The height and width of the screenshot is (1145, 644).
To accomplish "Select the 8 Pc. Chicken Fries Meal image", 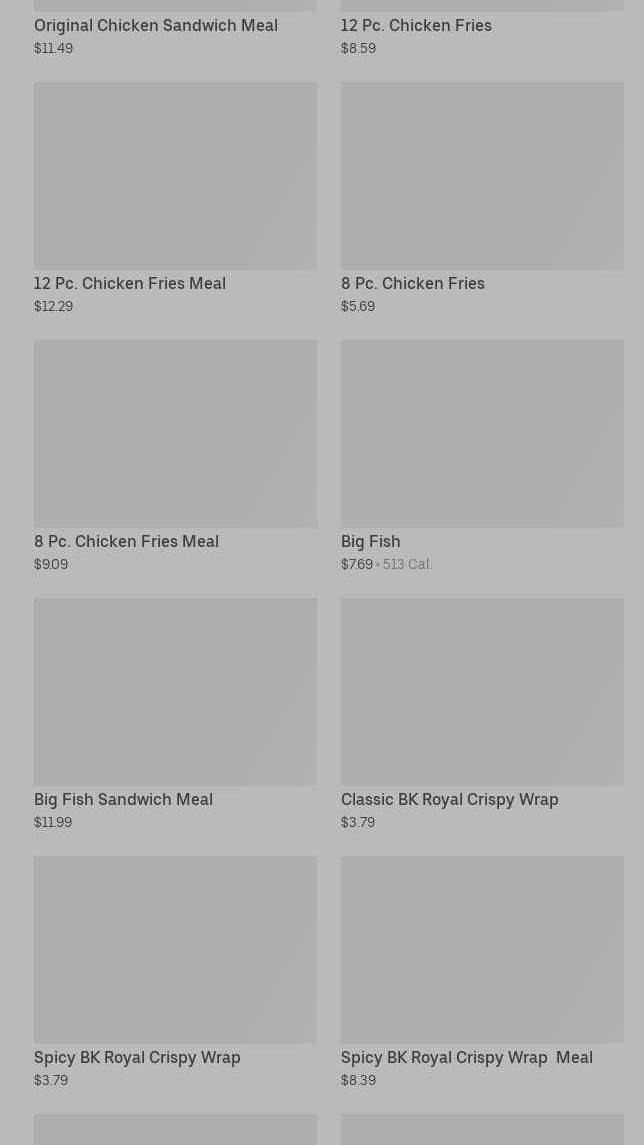I will 175,434.
